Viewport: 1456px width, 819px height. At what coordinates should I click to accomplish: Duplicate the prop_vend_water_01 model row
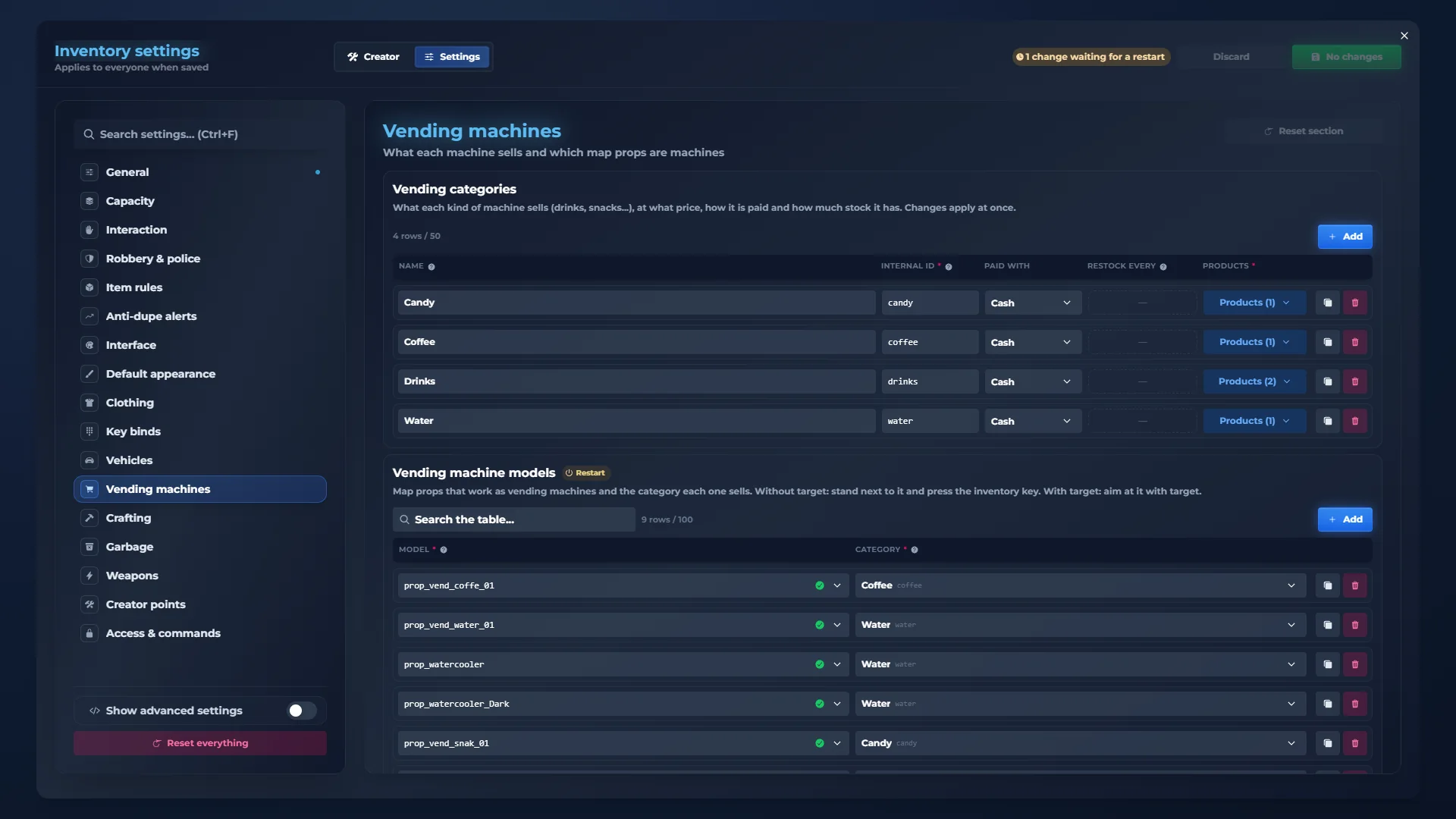click(1327, 625)
